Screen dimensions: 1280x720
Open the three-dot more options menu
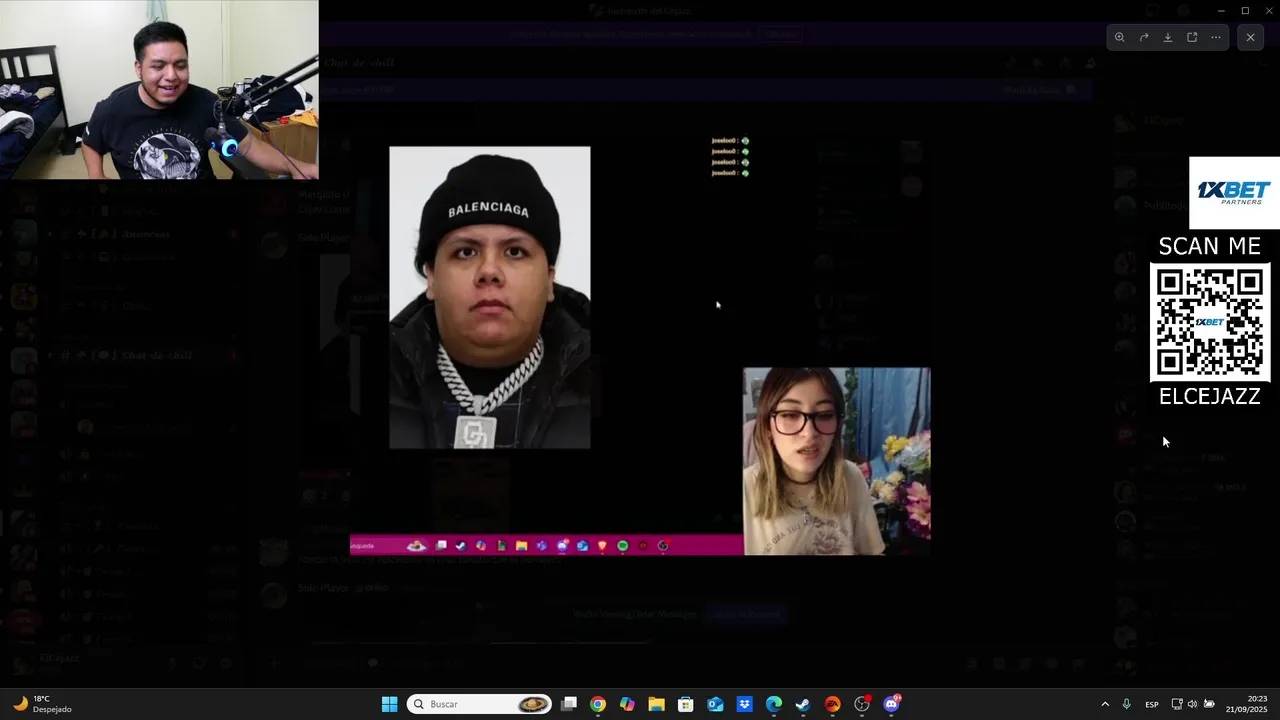point(1216,37)
